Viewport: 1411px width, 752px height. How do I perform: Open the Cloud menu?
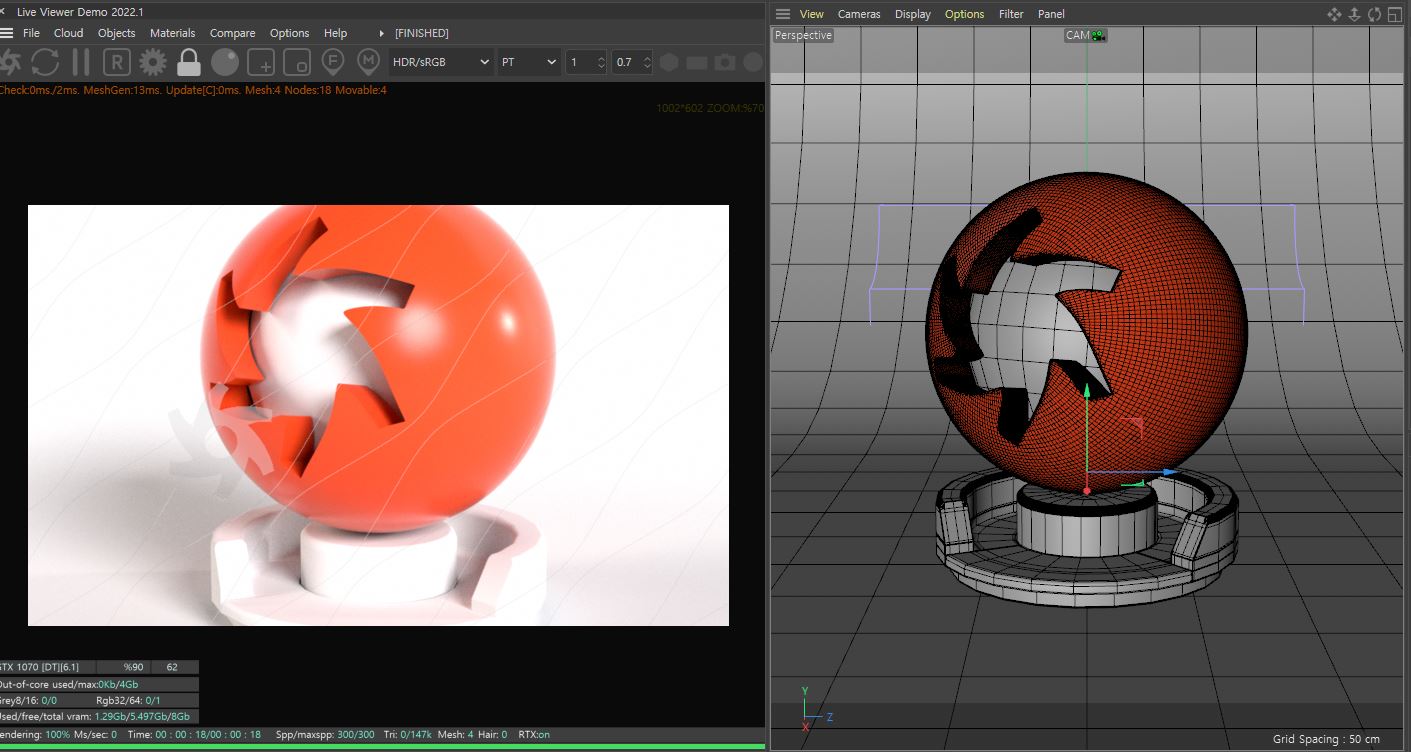(69, 33)
